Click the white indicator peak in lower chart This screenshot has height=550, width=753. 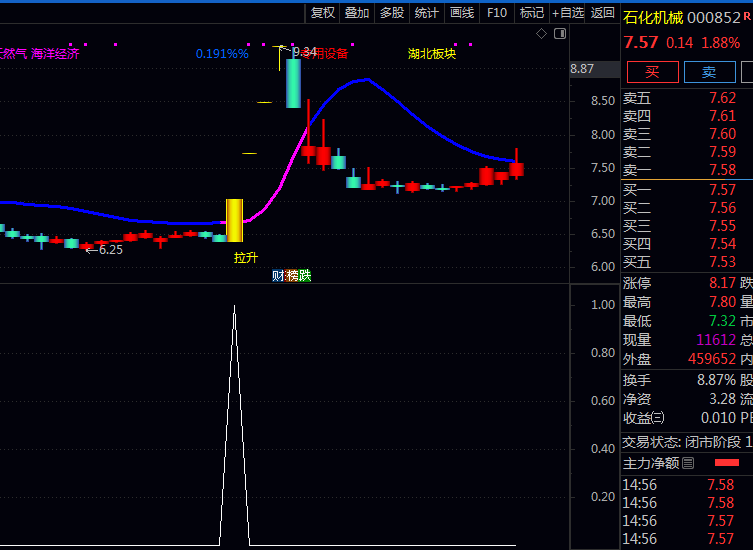(234, 307)
